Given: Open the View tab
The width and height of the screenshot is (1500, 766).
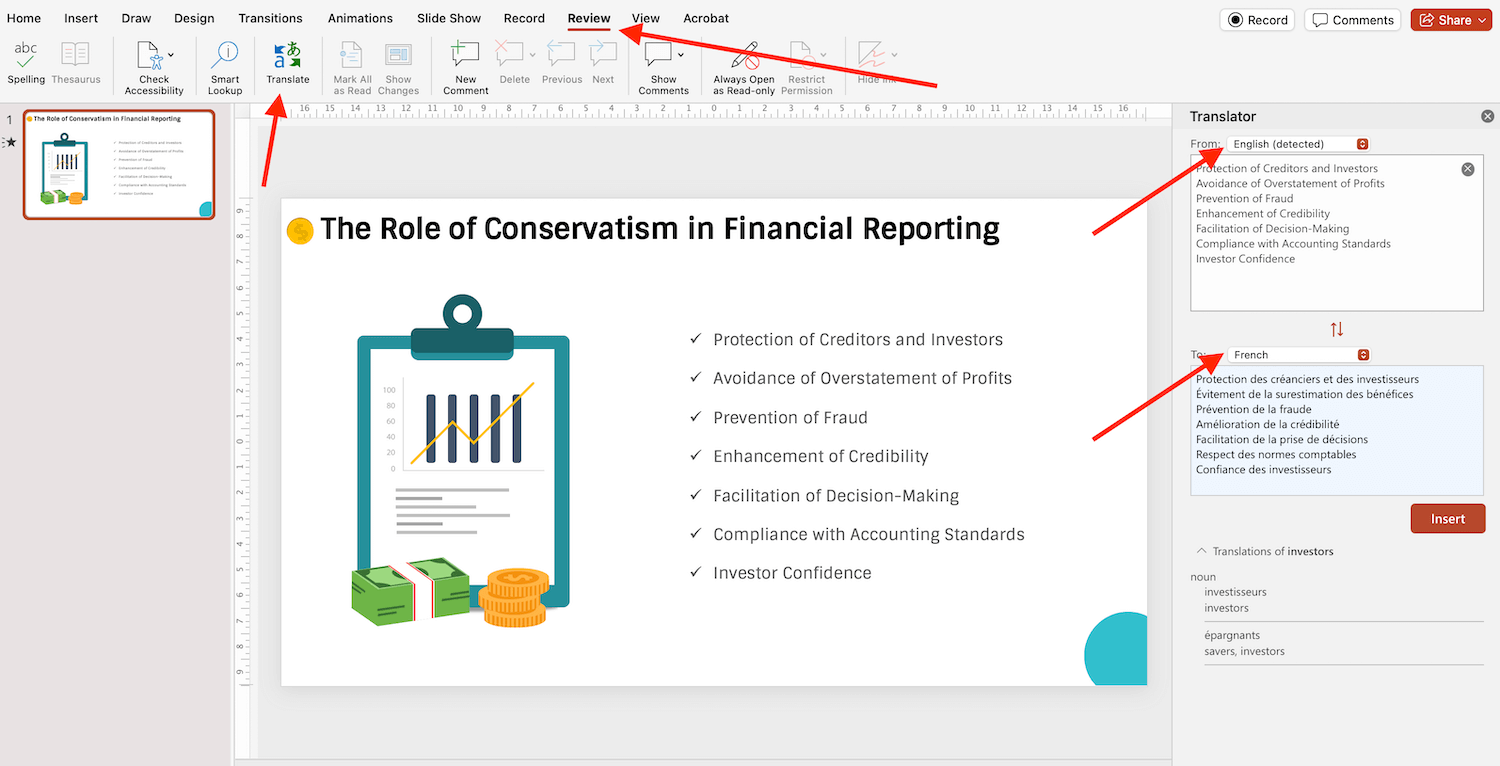Looking at the screenshot, I should [x=646, y=18].
